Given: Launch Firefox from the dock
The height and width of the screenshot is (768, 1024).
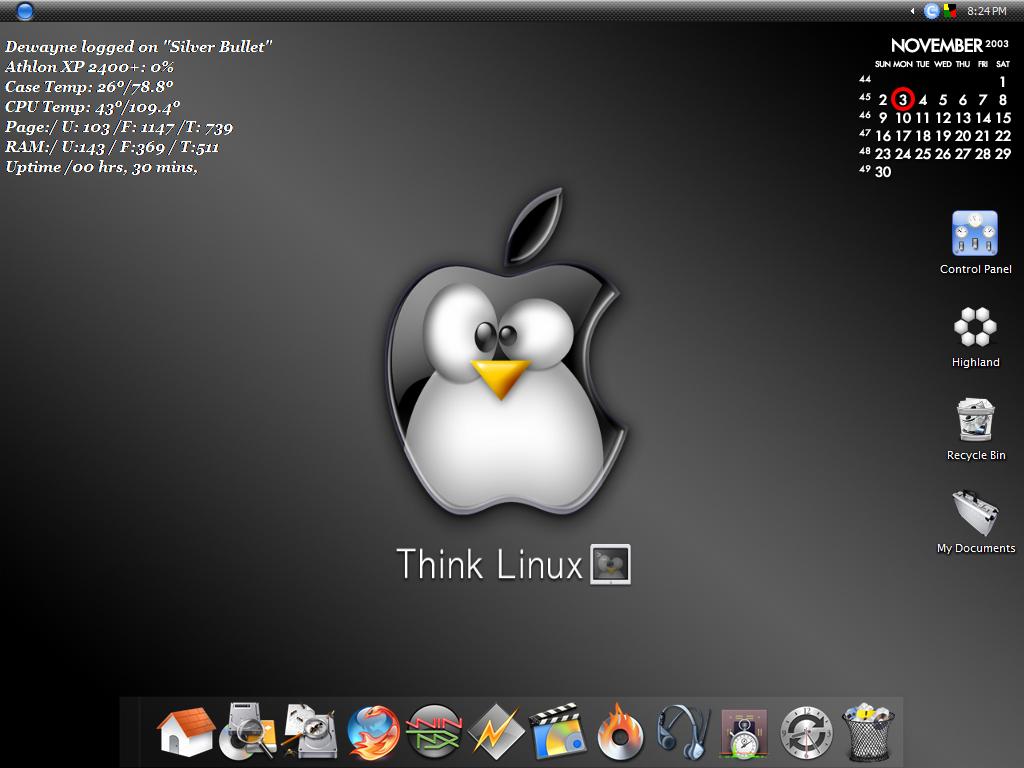Looking at the screenshot, I should (x=373, y=733).
